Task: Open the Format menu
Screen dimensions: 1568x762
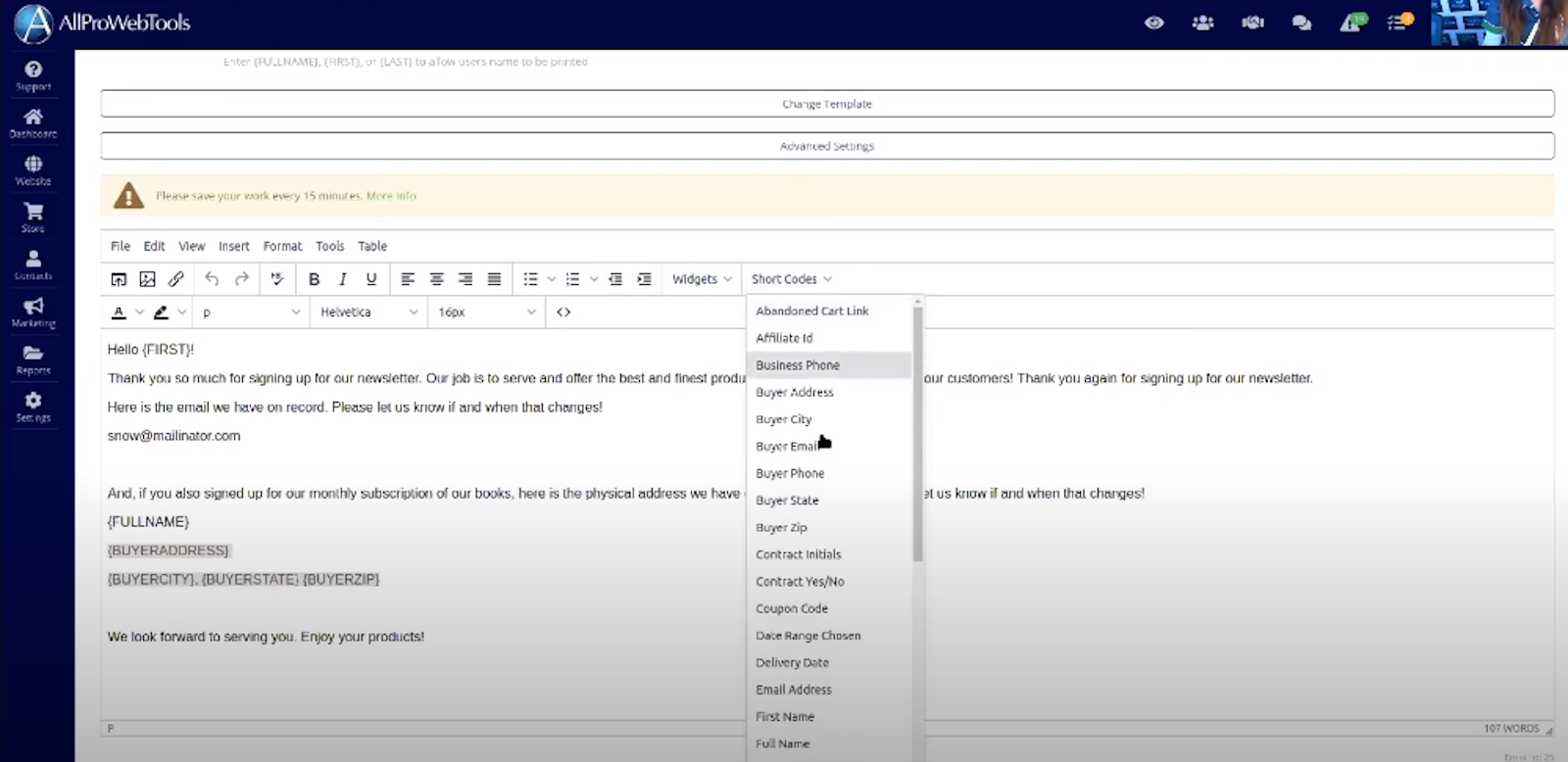Action: [x=282, y=246]
